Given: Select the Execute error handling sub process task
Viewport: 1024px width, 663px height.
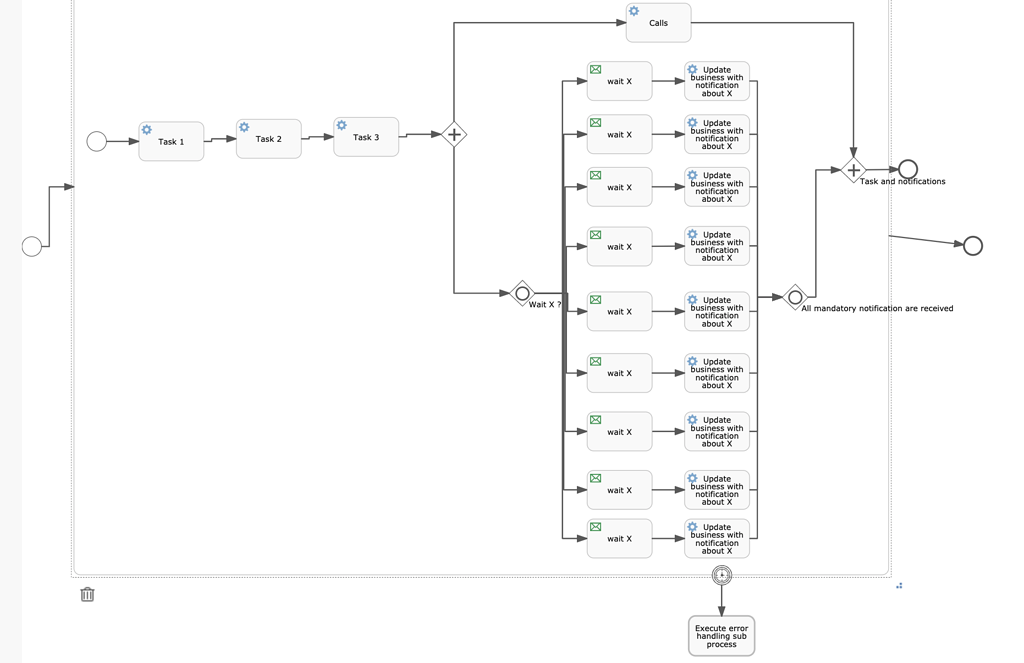Looking at the screenshot, I should coord(721,635).
